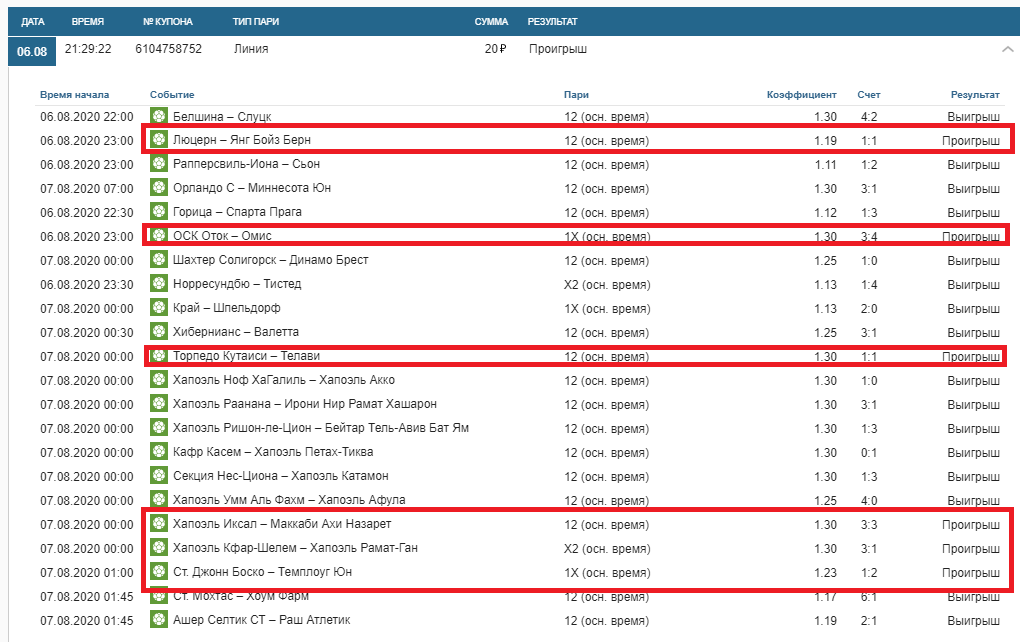This screenshot has width=1020, height=642.
Task: Select the 06.08 date badge
Action: tap(32, 51)
